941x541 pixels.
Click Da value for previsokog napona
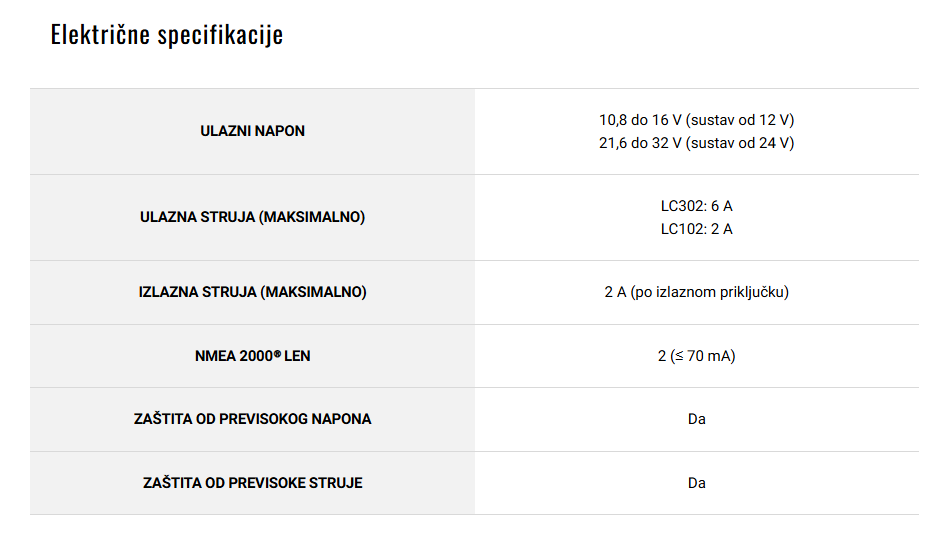coord(697,419)
